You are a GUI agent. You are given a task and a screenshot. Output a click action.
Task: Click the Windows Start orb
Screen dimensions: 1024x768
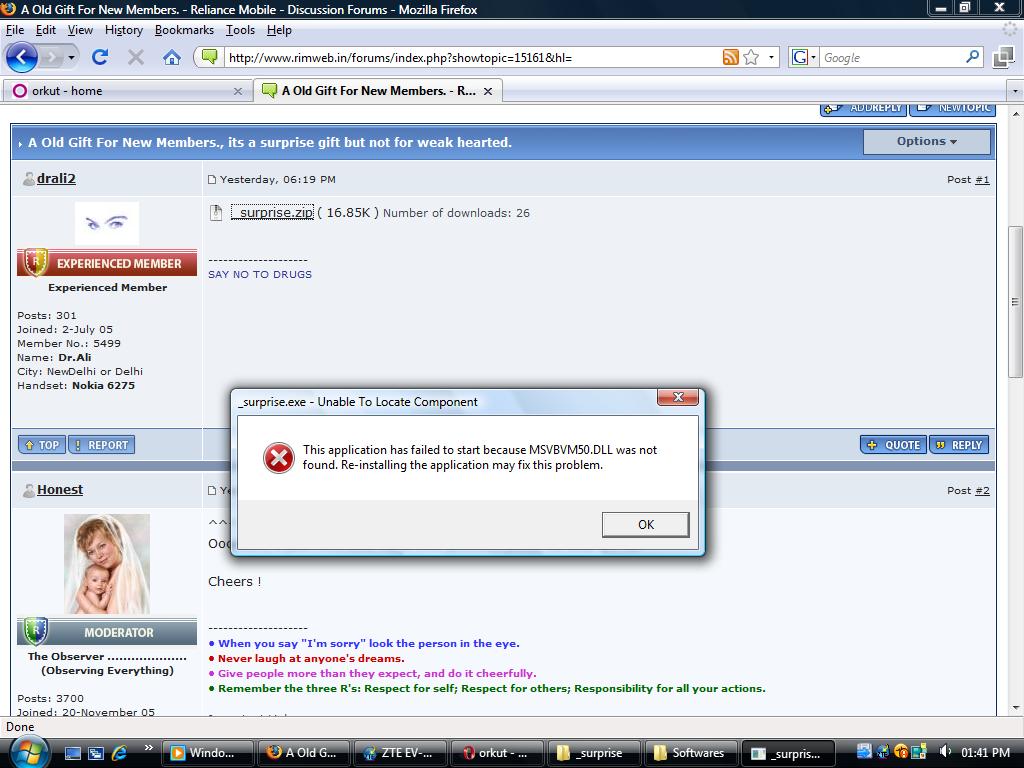click(26, 750)
